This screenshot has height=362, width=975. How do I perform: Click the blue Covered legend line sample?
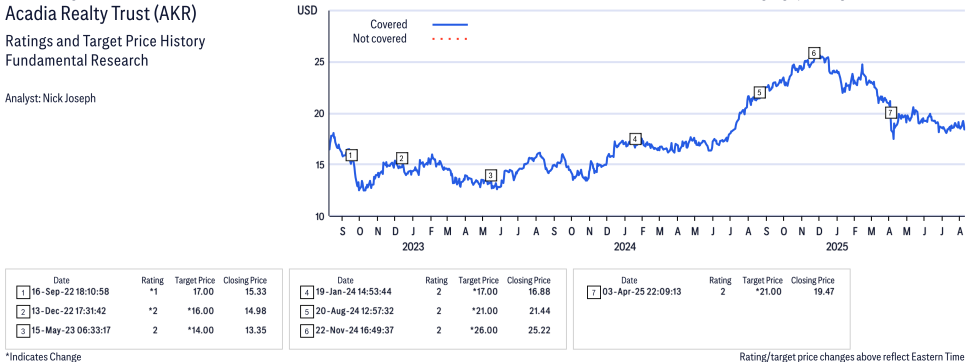[x=450, y=25]
